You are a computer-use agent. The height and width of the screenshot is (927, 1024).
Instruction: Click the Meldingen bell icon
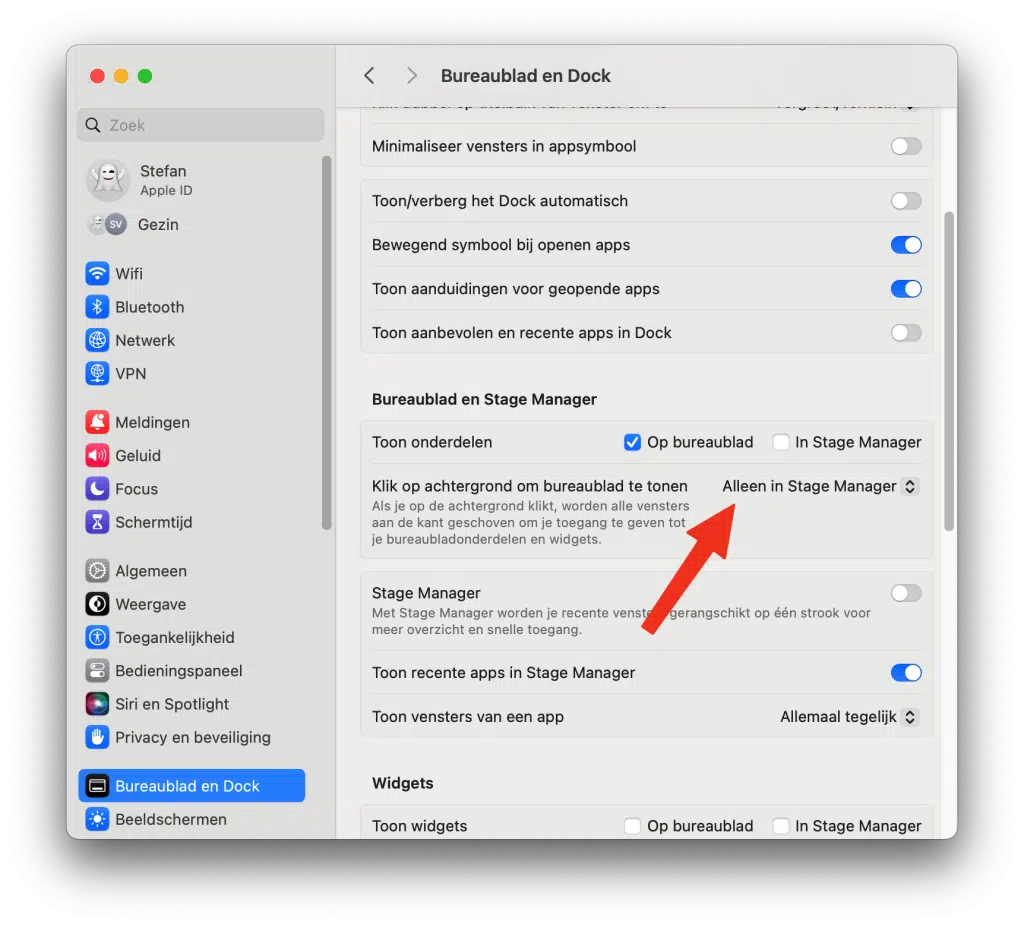[97, 423]
